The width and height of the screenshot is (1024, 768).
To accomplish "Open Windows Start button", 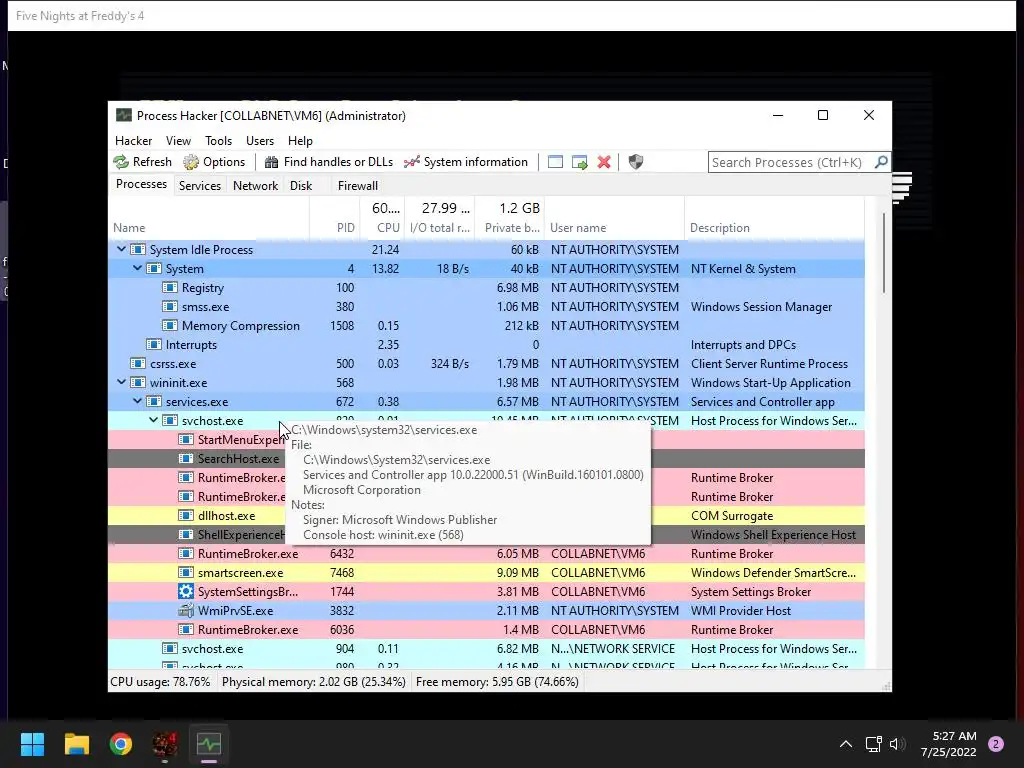I will click(32, 744).
